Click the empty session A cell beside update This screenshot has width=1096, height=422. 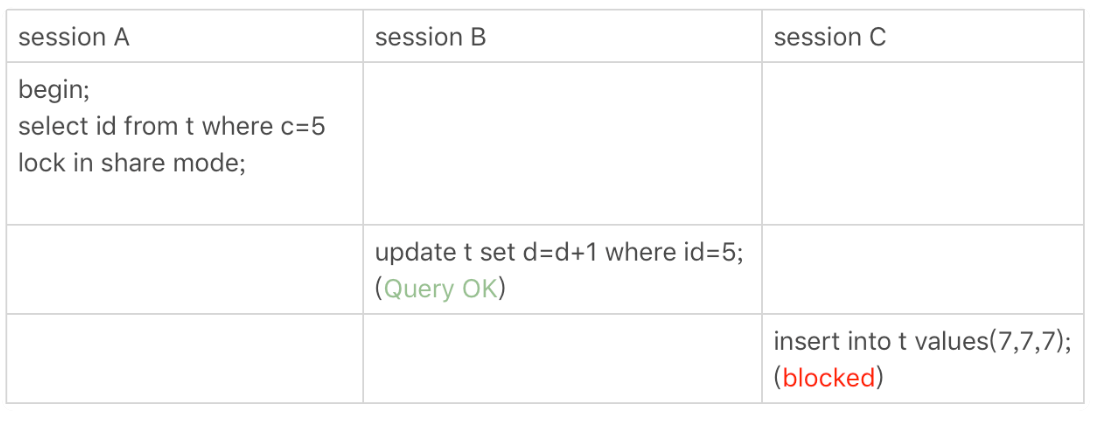coord(184,269)
